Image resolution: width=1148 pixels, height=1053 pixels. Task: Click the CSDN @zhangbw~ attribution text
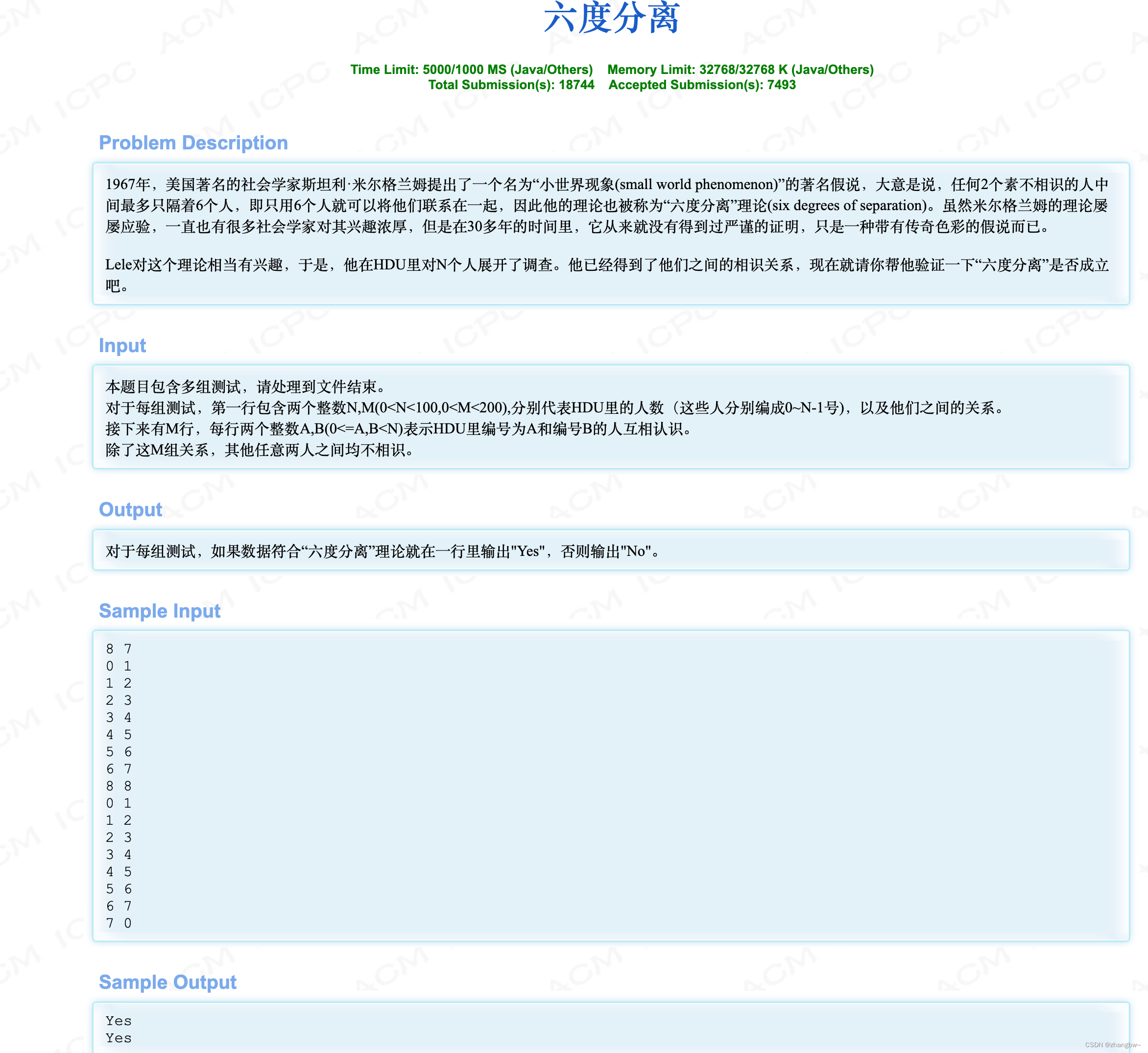1113,1045
